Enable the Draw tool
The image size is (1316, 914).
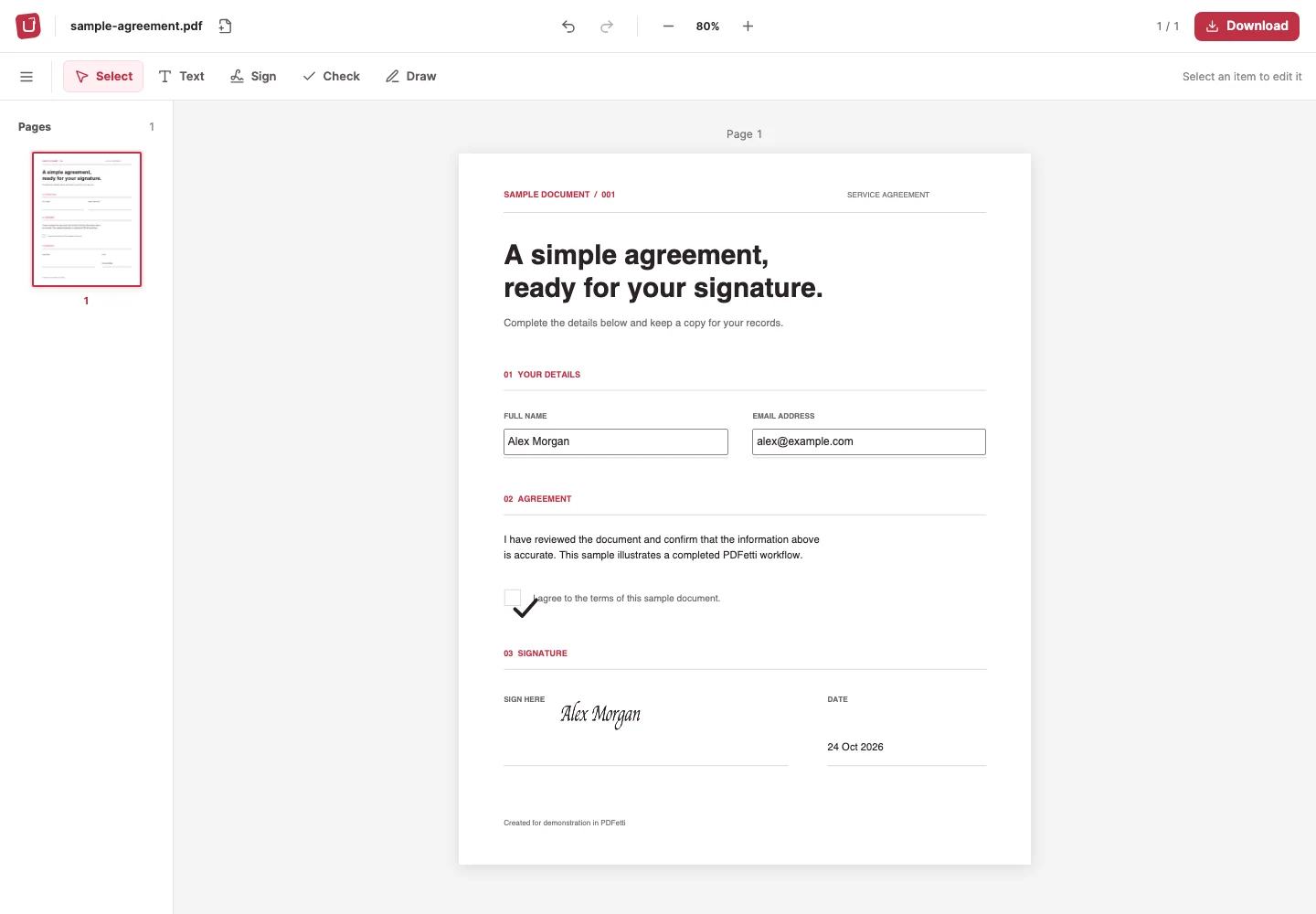click(x=410, y=77)
